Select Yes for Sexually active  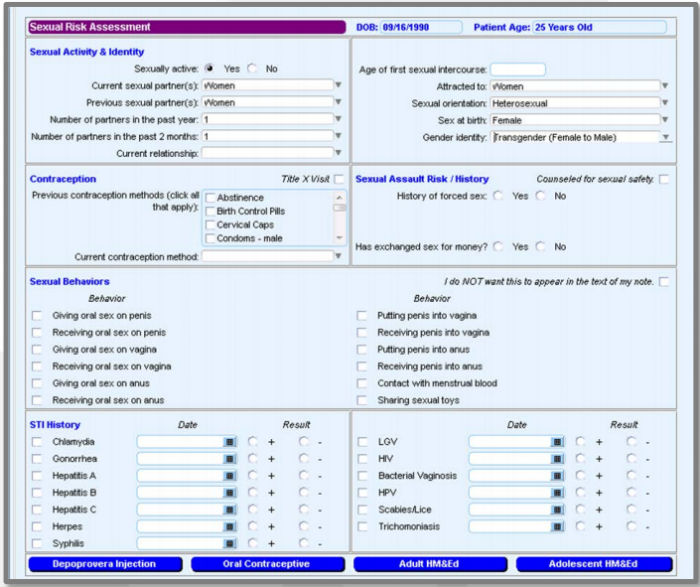209,68
